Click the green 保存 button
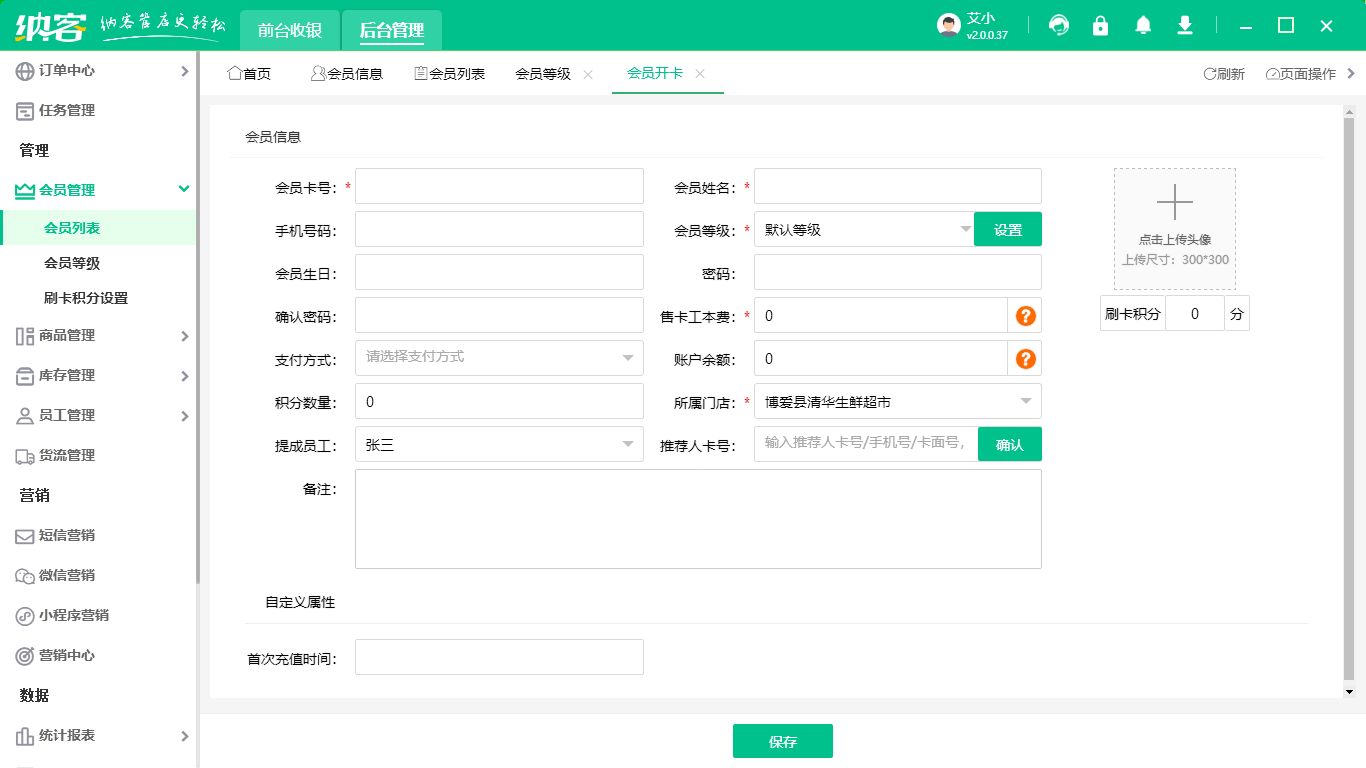 (782, 742)
